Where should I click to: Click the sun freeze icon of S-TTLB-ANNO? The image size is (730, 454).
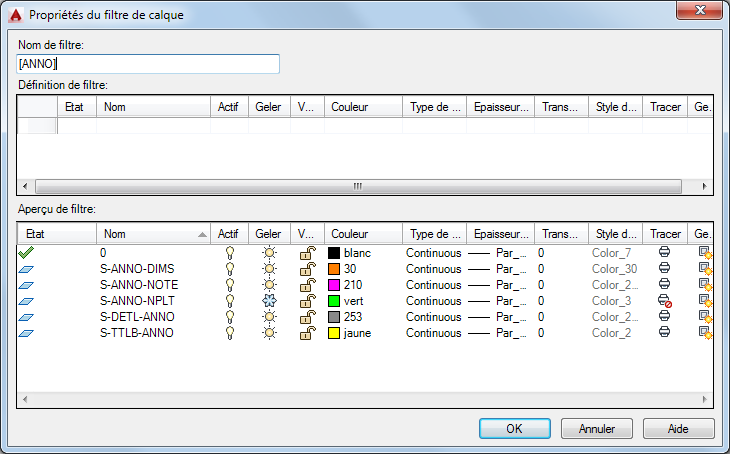pyautogui.click(x=269, y=333)
